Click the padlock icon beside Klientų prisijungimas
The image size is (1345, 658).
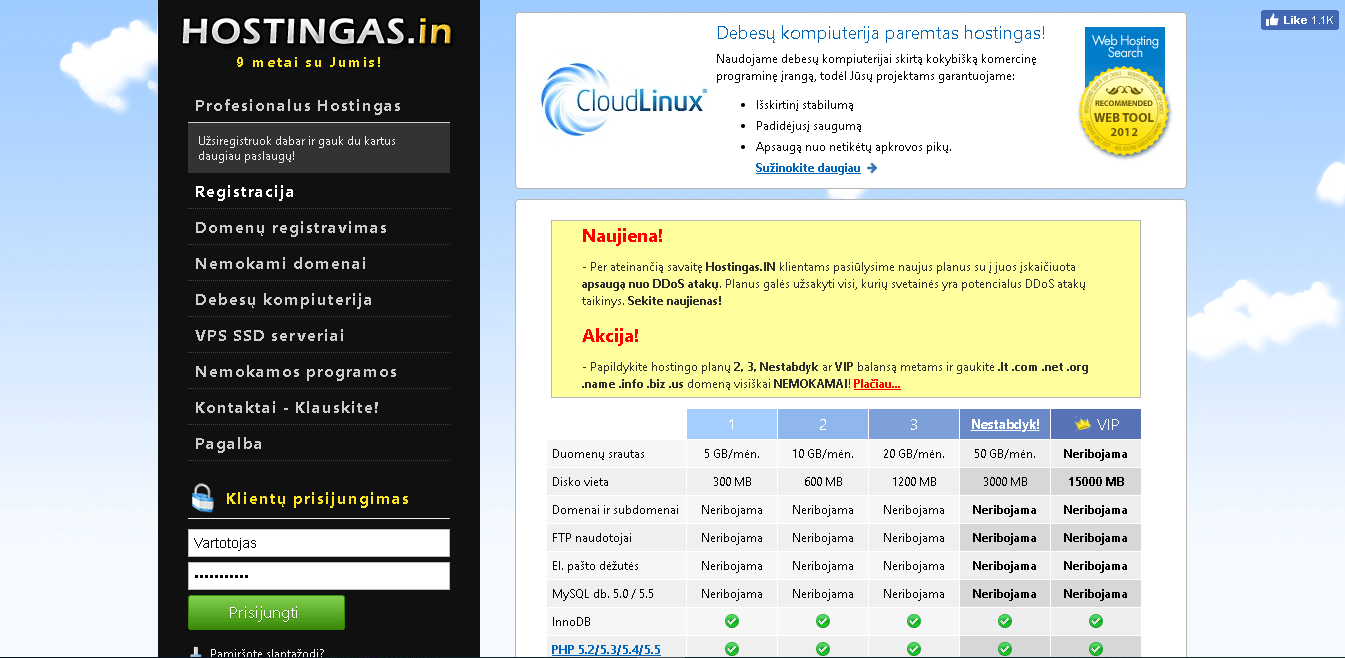pyautogui.click(x=202, y=498)
